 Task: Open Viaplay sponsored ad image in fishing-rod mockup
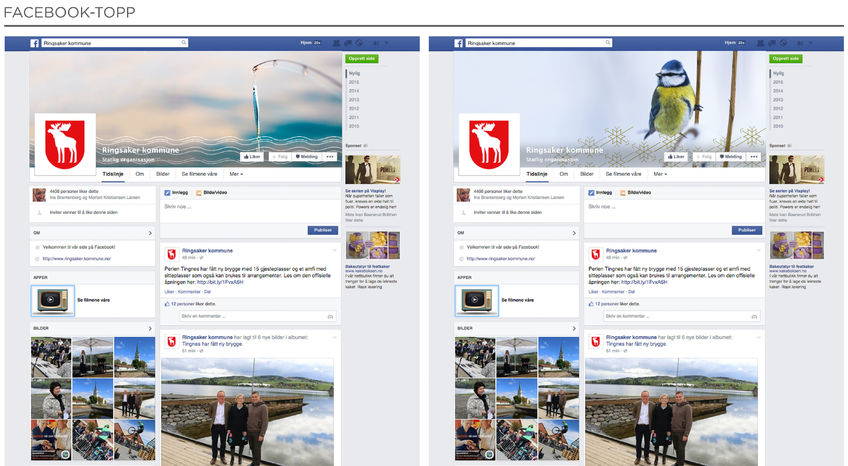pos(373,170)
